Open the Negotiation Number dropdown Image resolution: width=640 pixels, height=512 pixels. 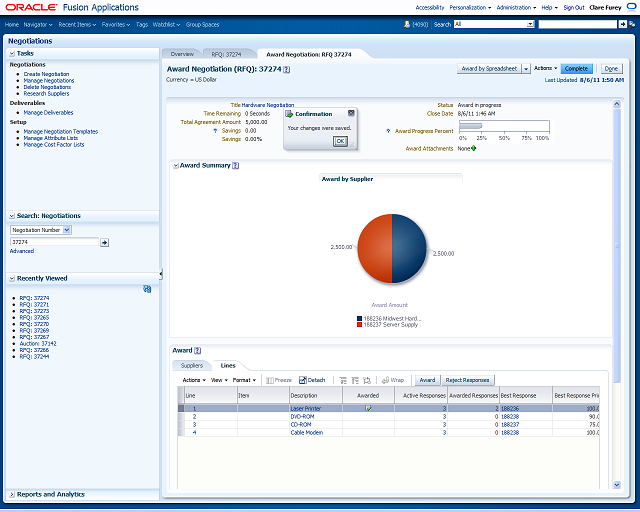pos(67,230)
